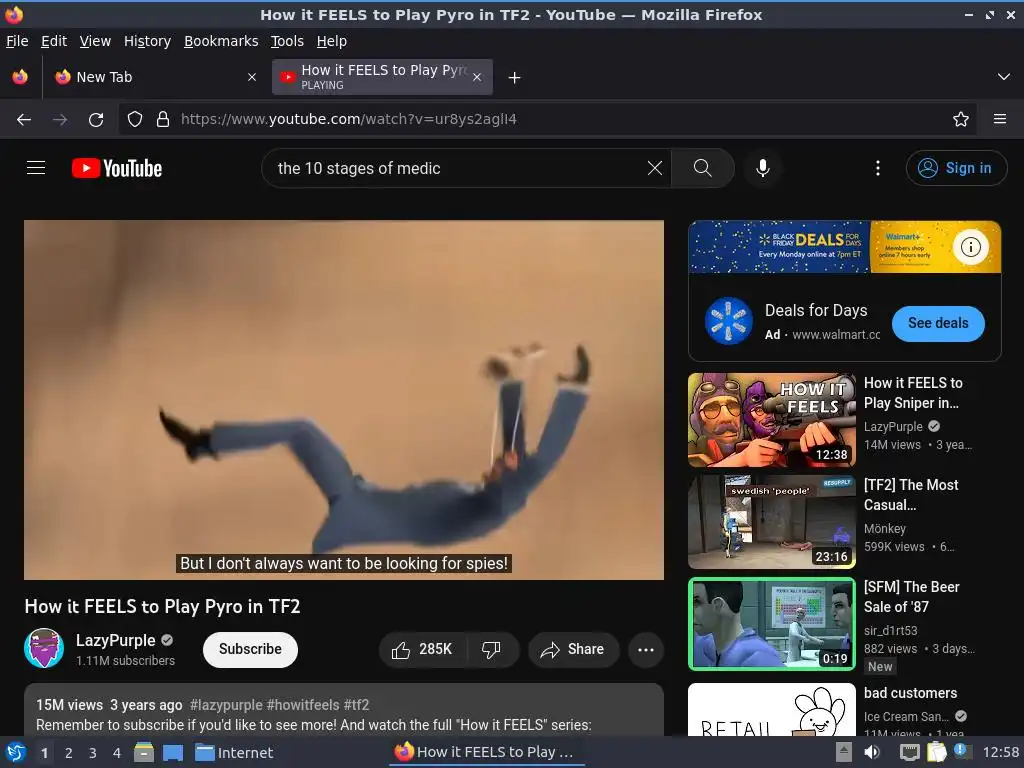Open Firefox View pinned icon
Screen dimensions: 1024x768
(x=20, y=77)
